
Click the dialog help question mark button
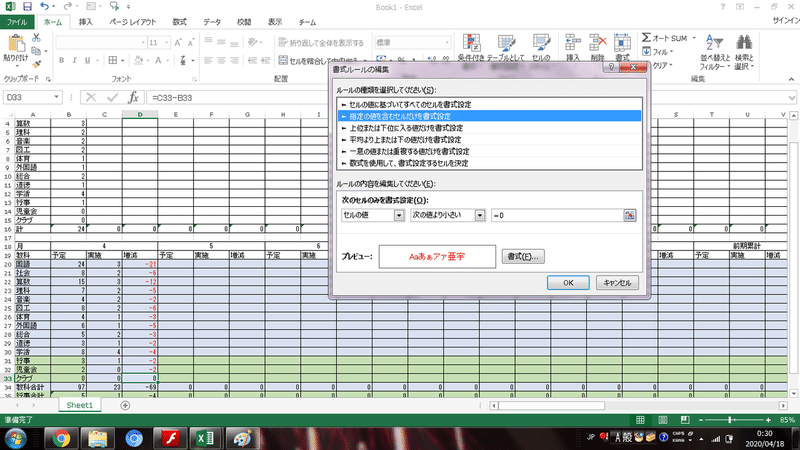(610, 67)
